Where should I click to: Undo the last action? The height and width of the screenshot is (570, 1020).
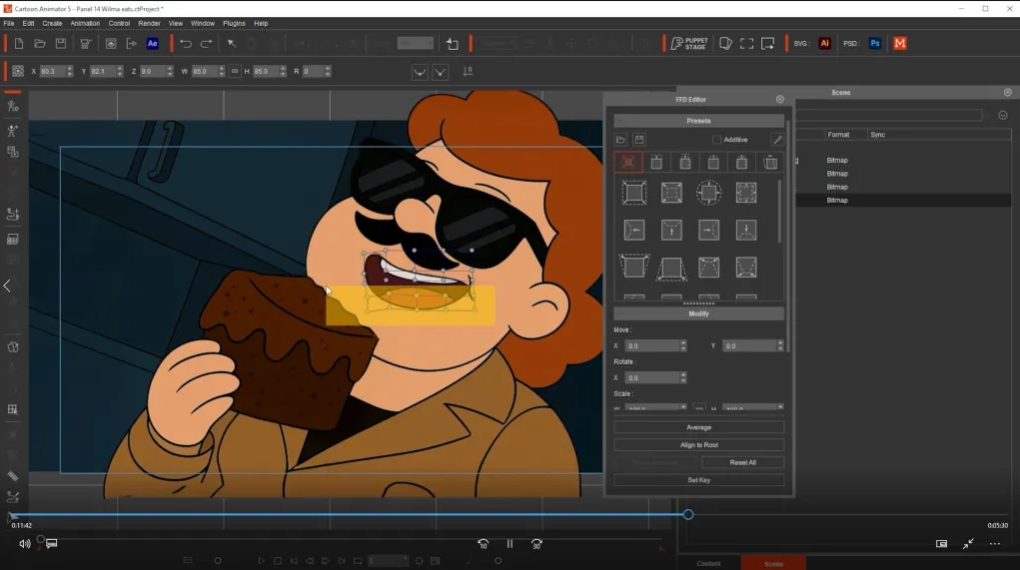[x=185, y=44]
